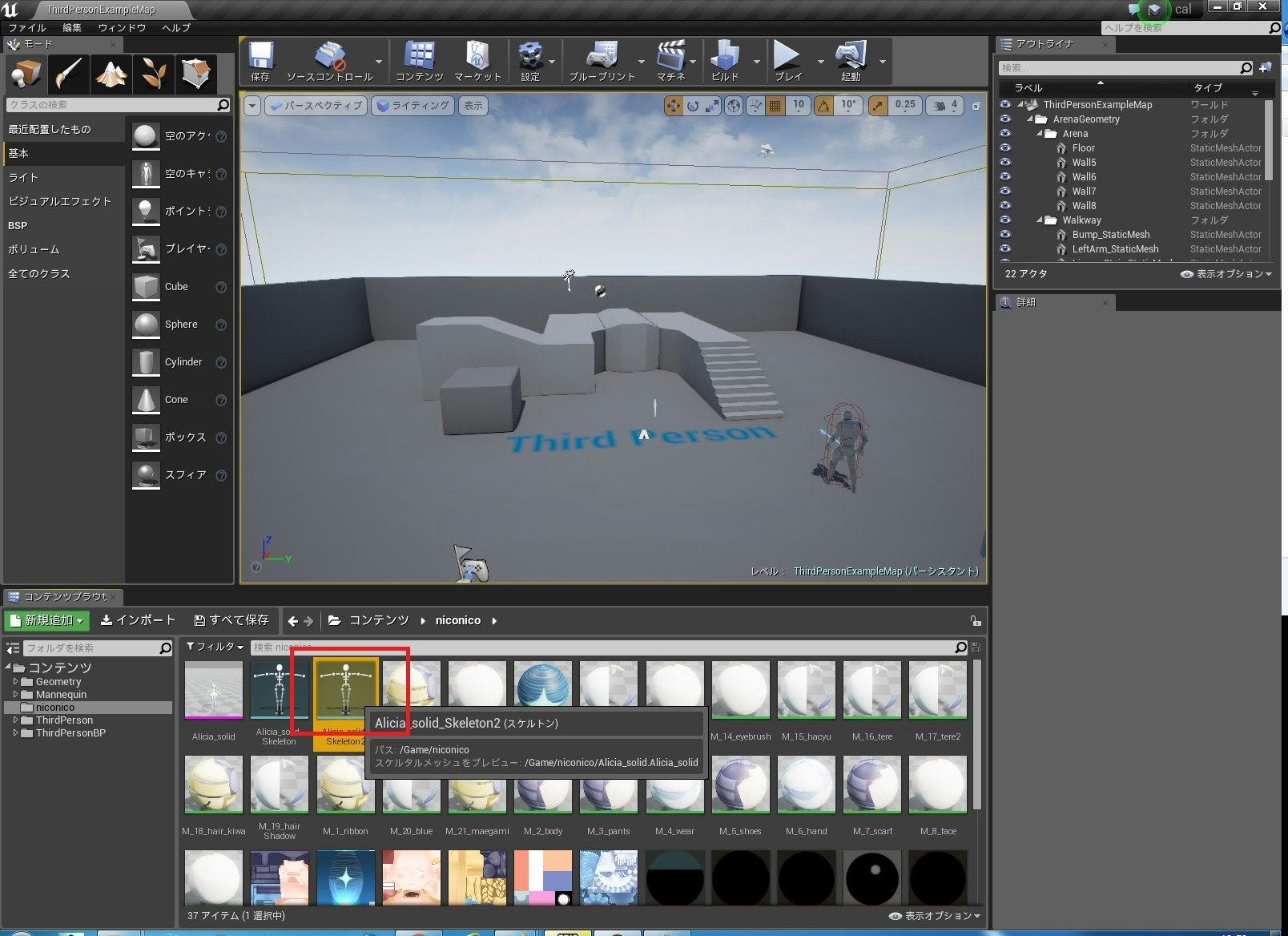
Task: Select the Alicia_solid skeletal mesh thumbnail
Action: coord(214,691)
